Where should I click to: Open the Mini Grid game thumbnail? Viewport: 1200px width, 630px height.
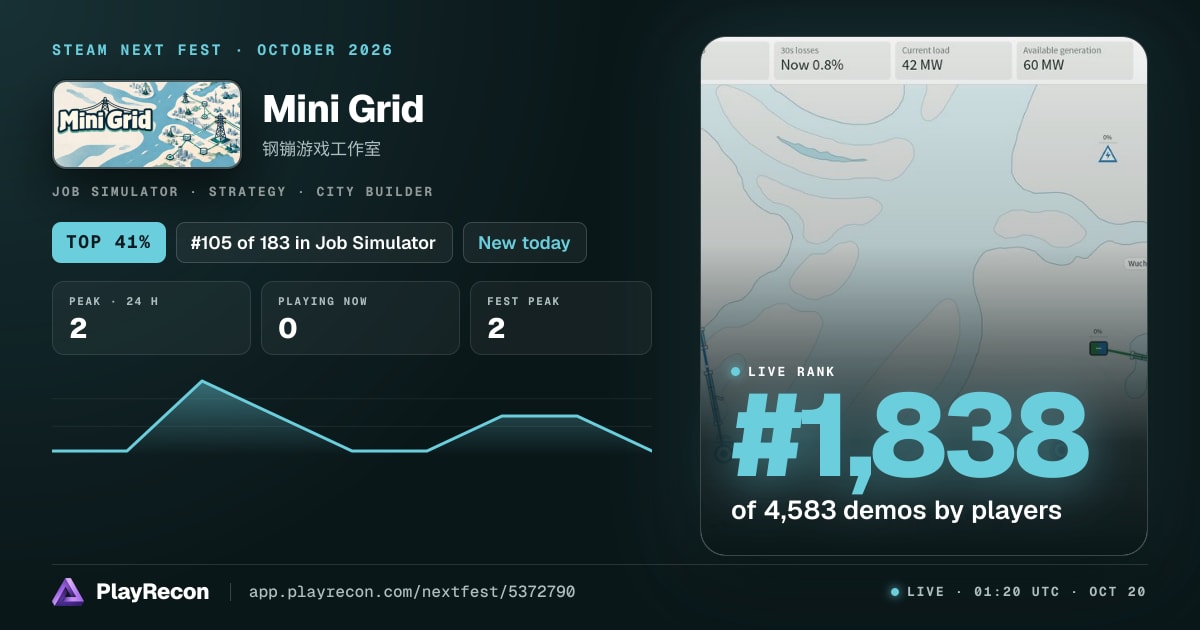pos(147,124)
